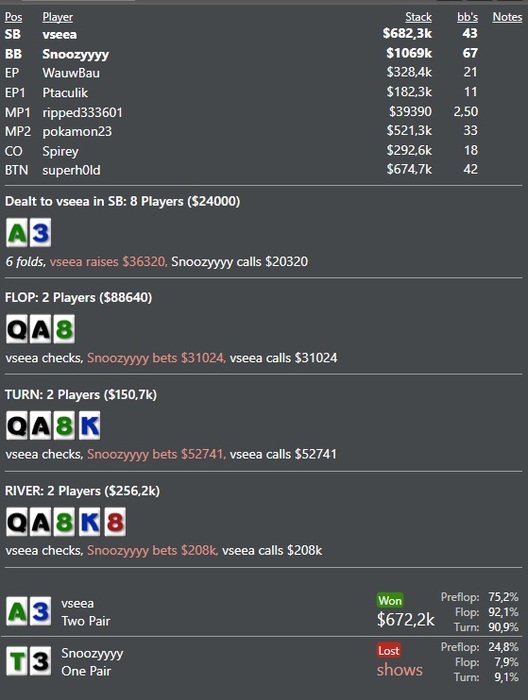This screenshot has height=700, width=528.
Task: Click the red 8 river card
Action: [x=115, y=521]
